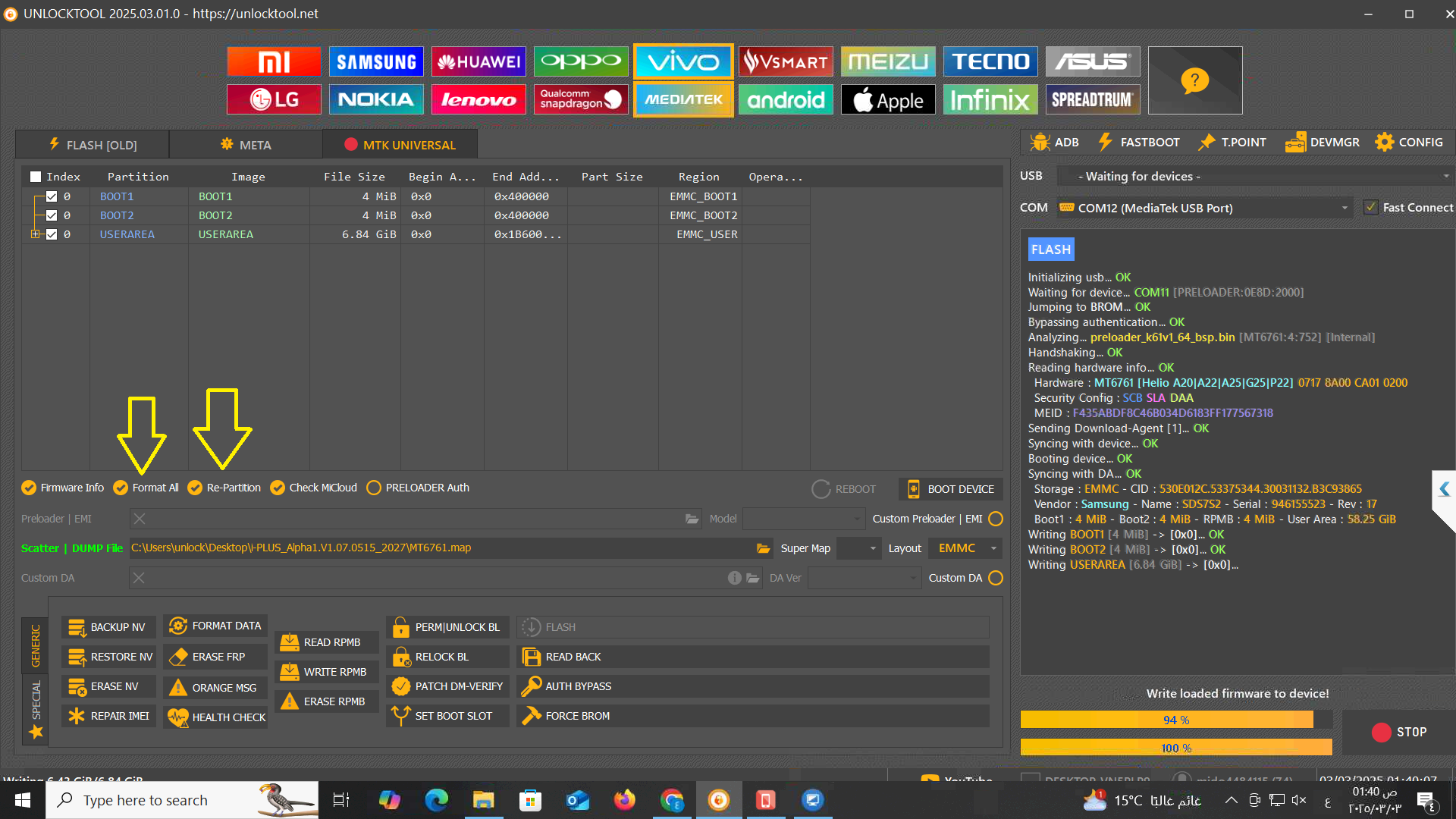
Task: Click the 100 % progress bar
Action: click(1176, 748)
